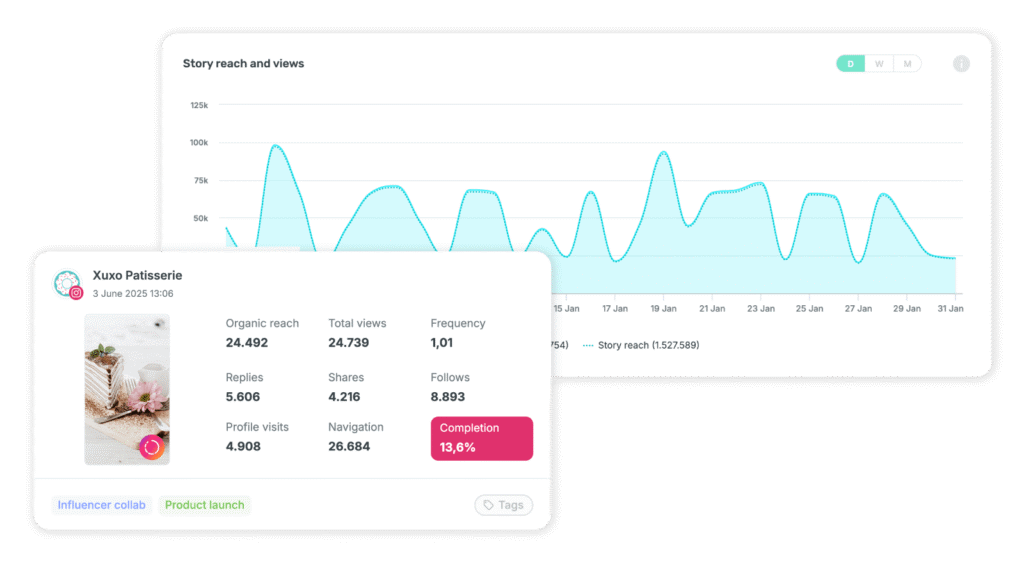Click Frequency value 1,01
The width and height of the screenshot is (1024, 563).
pyautogui.click(x=441, y=343)
